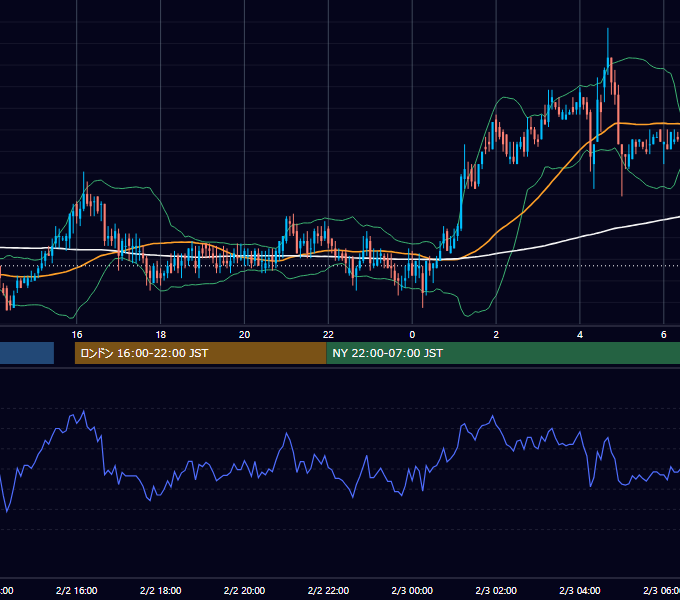Click the '6' hour label on chart axis
The image size is (680, 600).
coord(664,335)
